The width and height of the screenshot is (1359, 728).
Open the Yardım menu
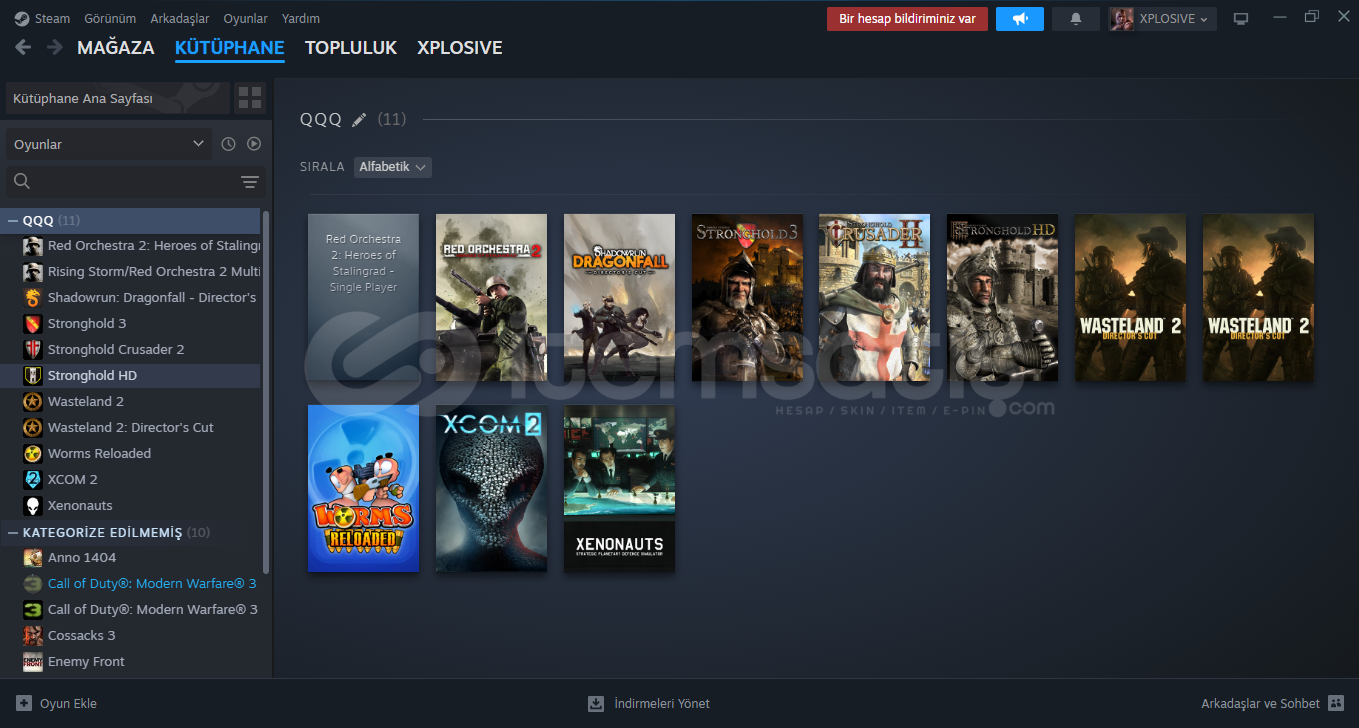[x=301, y=19]
